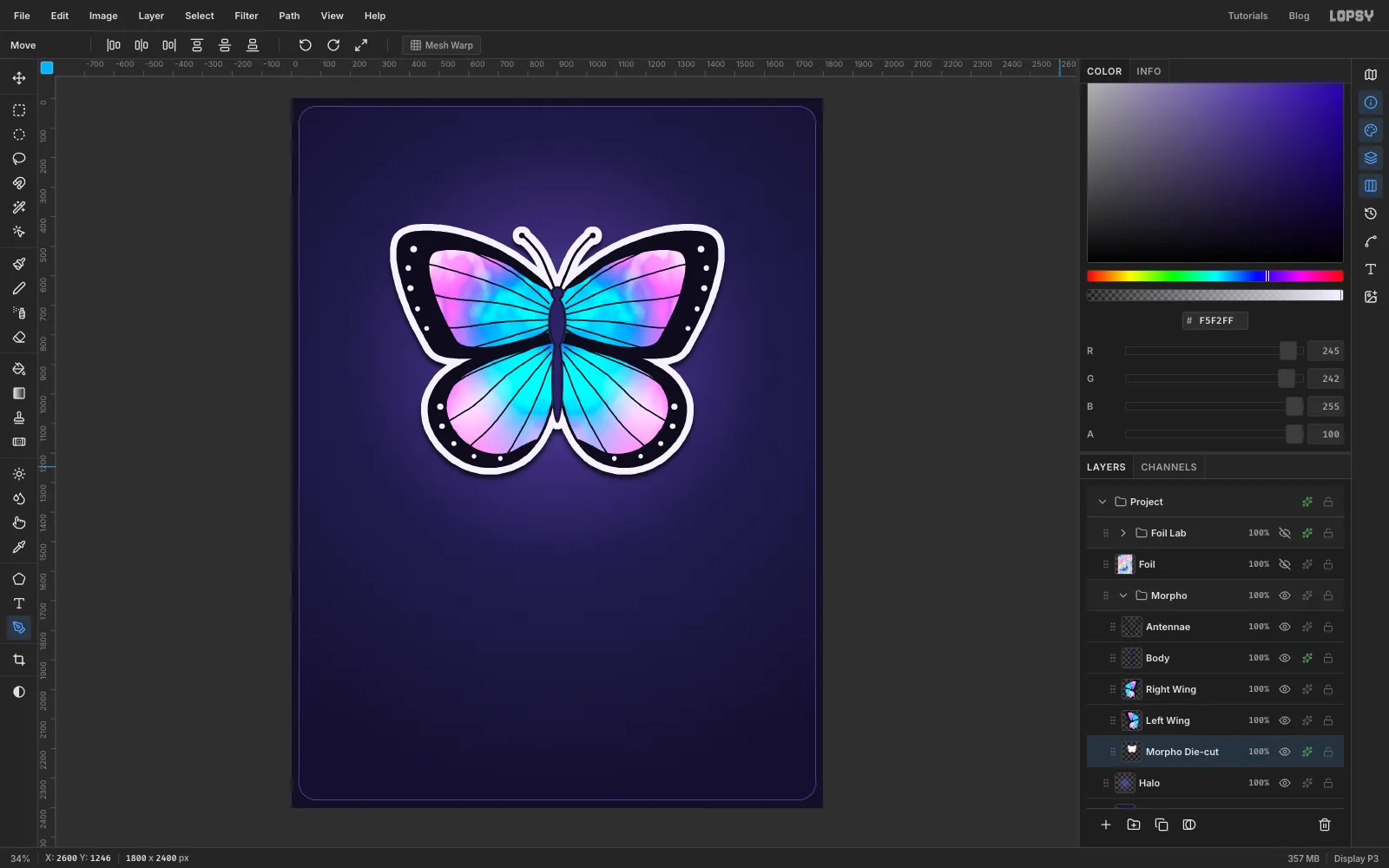
Task: Choose the Lasso selection tool
Action: 19,159
